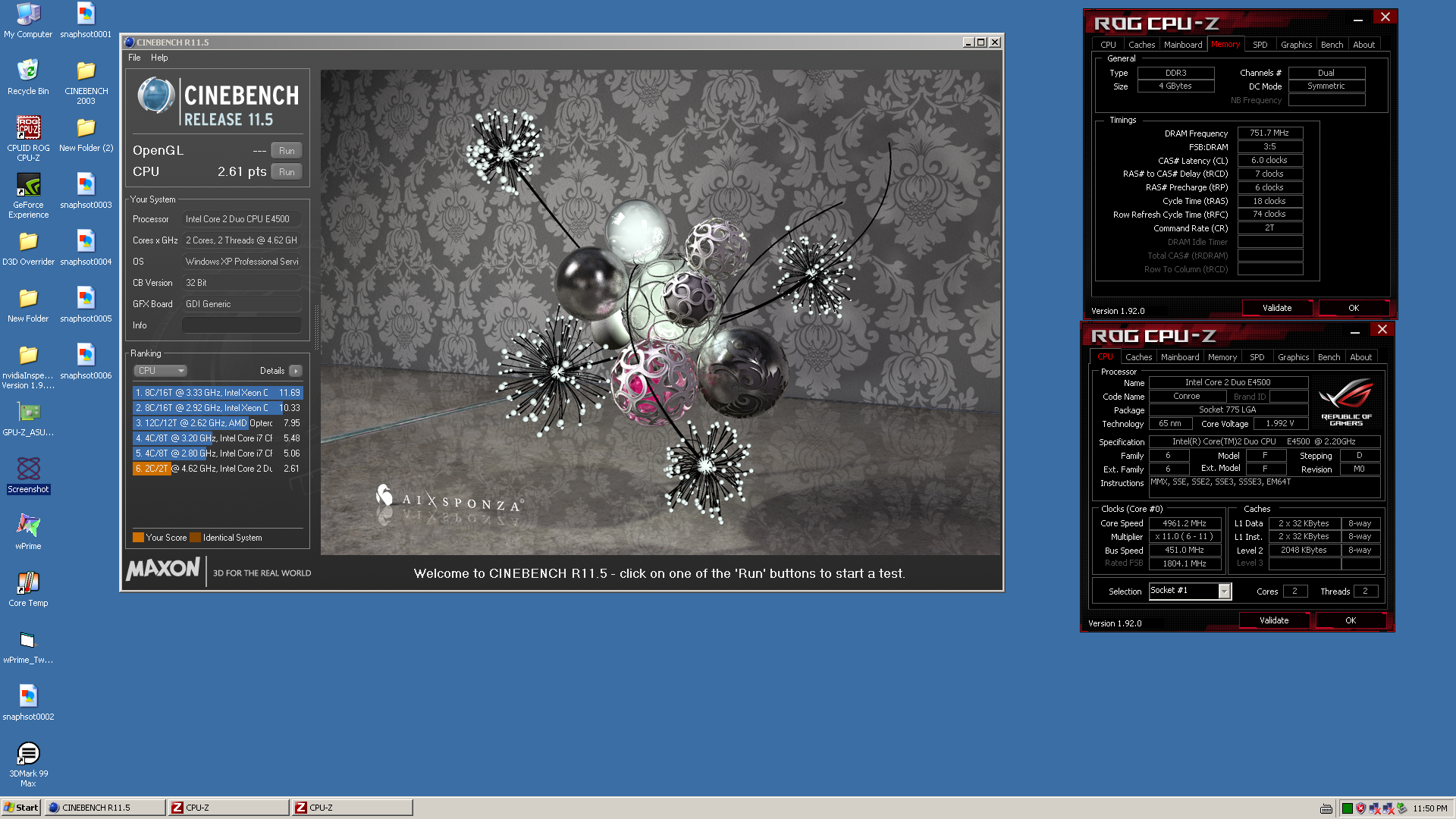Click the Identical System color swatch

(196, 538)
